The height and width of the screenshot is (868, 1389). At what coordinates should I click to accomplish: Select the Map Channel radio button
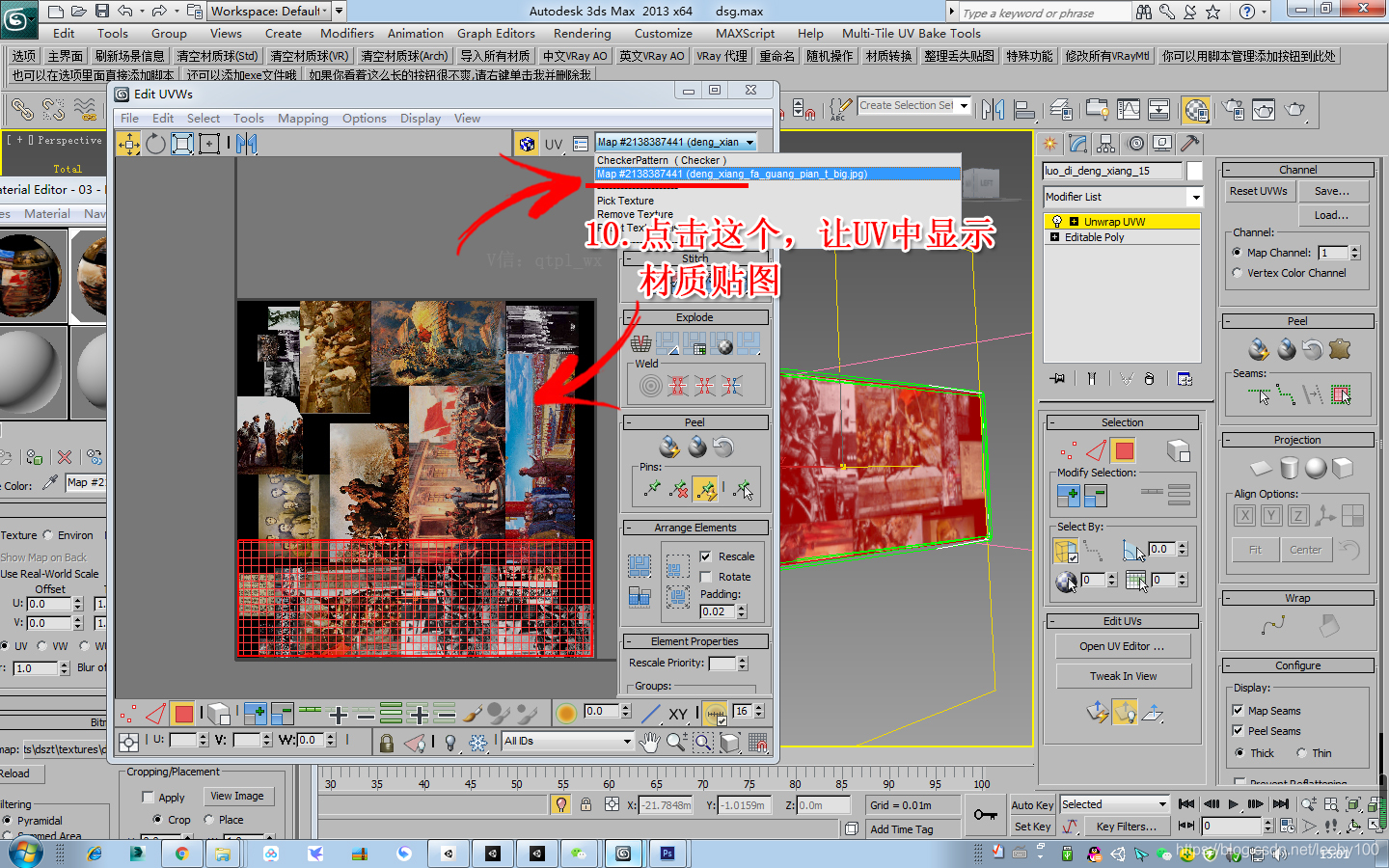tap(1238, 253)
